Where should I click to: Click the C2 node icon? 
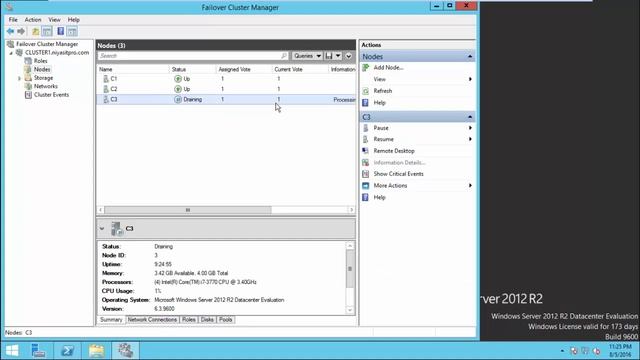(x=106, y=89)
